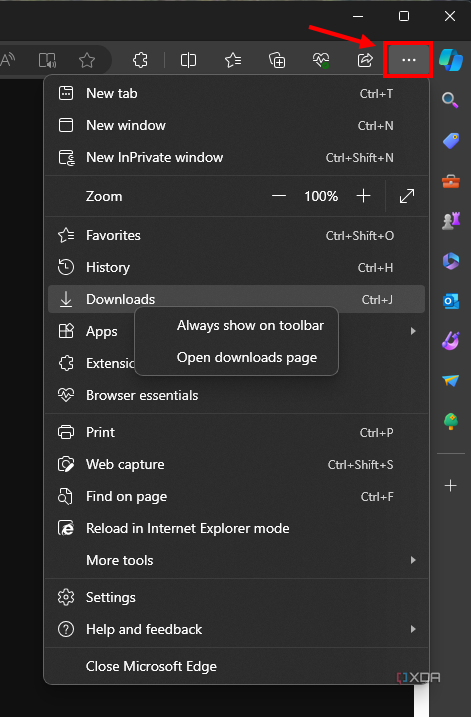Screen dimensions: 471x717
Task: Open sidebar Designer icon
Action: 451,341
